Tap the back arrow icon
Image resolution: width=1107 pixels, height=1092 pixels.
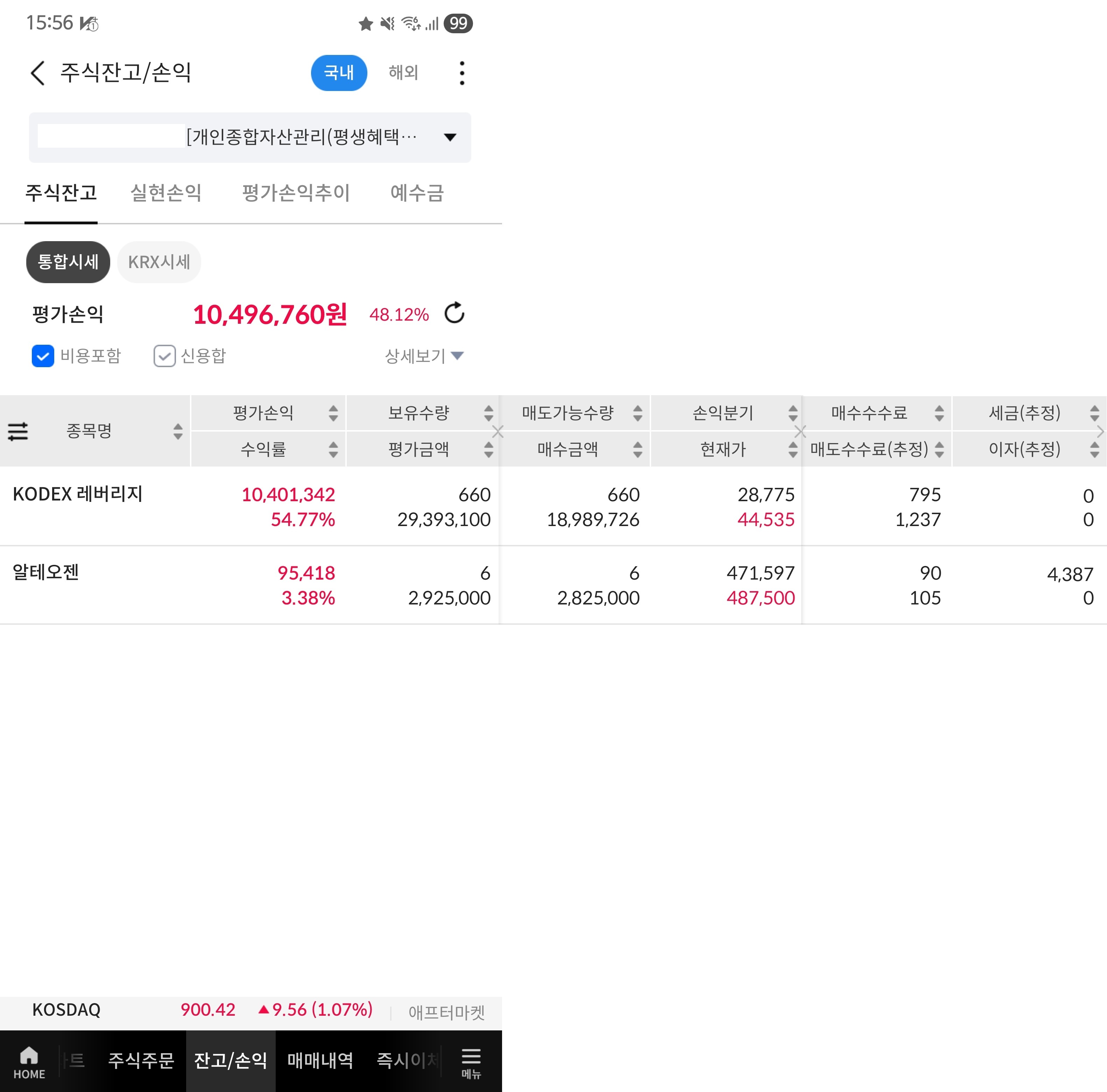click(x=38, y=73)
